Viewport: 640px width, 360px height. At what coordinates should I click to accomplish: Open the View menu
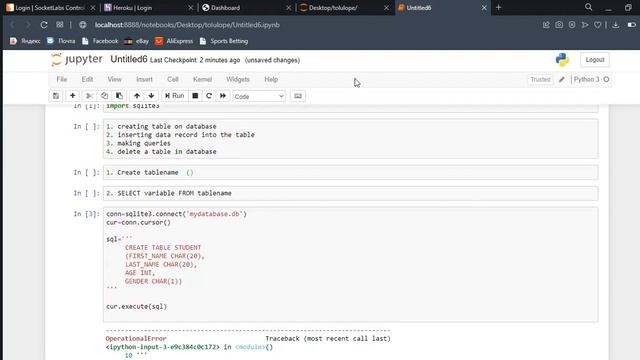[115, 79]
